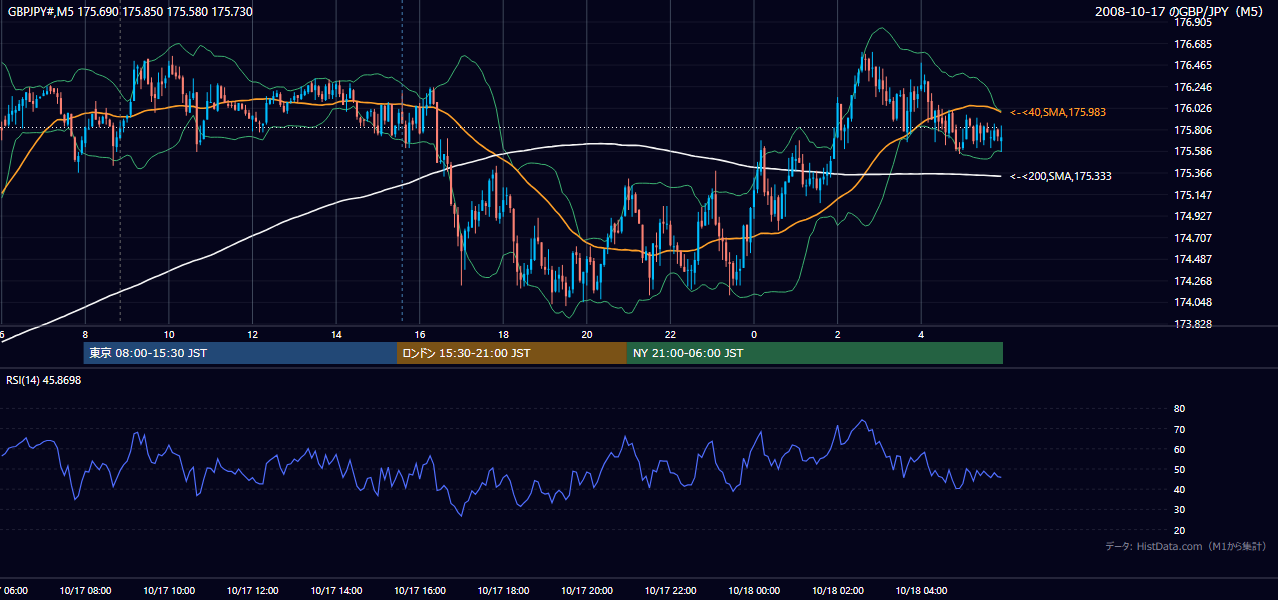Click price axis value 176.465
Screen dimensions: 1278x600
point(1193,65)
